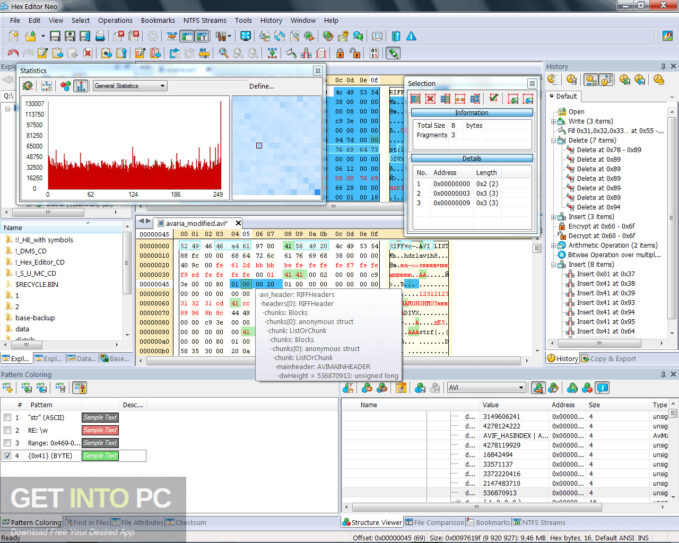Click the Save file toolbar icon
The width and height of the screenshot is (679, 543).
click(x=55, y=36)
